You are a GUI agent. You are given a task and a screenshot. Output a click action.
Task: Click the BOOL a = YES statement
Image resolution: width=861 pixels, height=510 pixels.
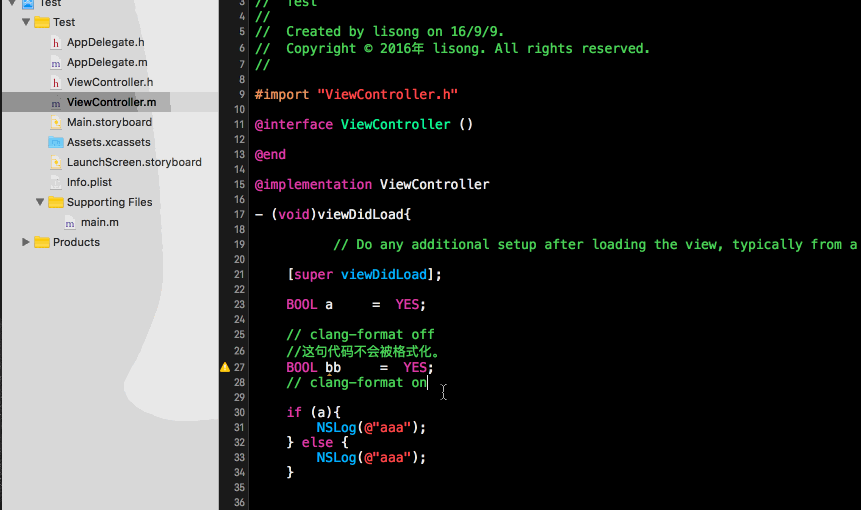click(356, 305)
